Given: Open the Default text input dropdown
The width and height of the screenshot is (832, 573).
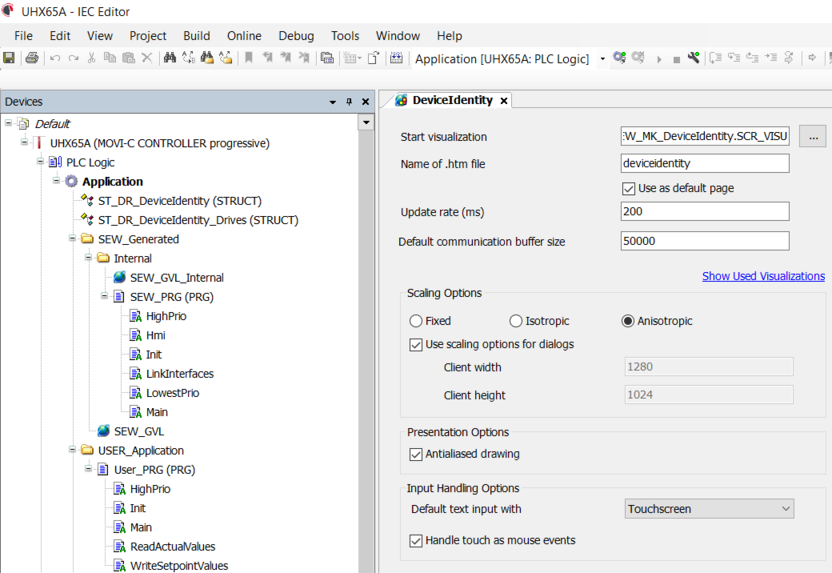Looking at the screenshot, I should tap(709, 509).
